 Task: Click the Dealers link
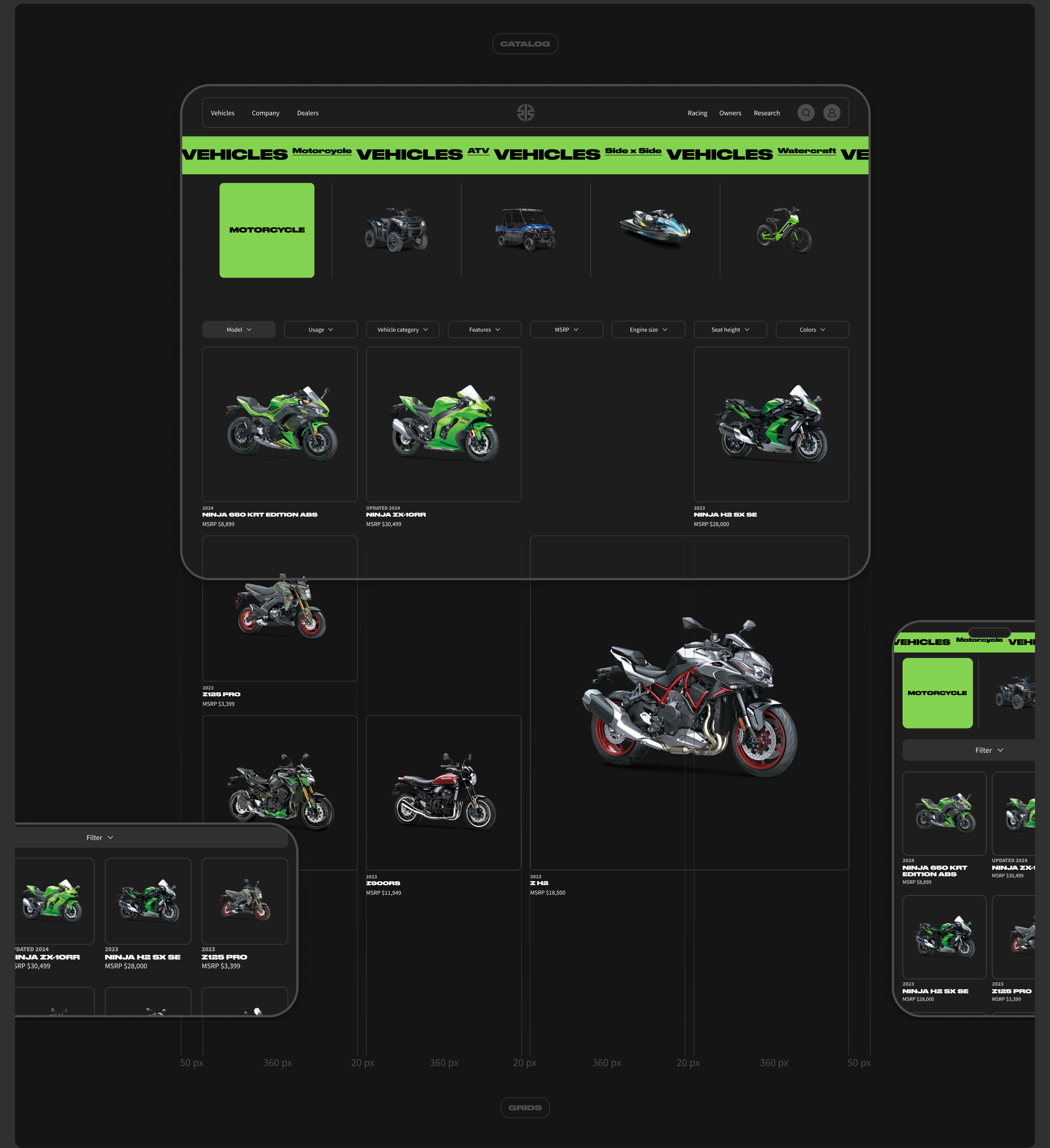coord(308,113)
